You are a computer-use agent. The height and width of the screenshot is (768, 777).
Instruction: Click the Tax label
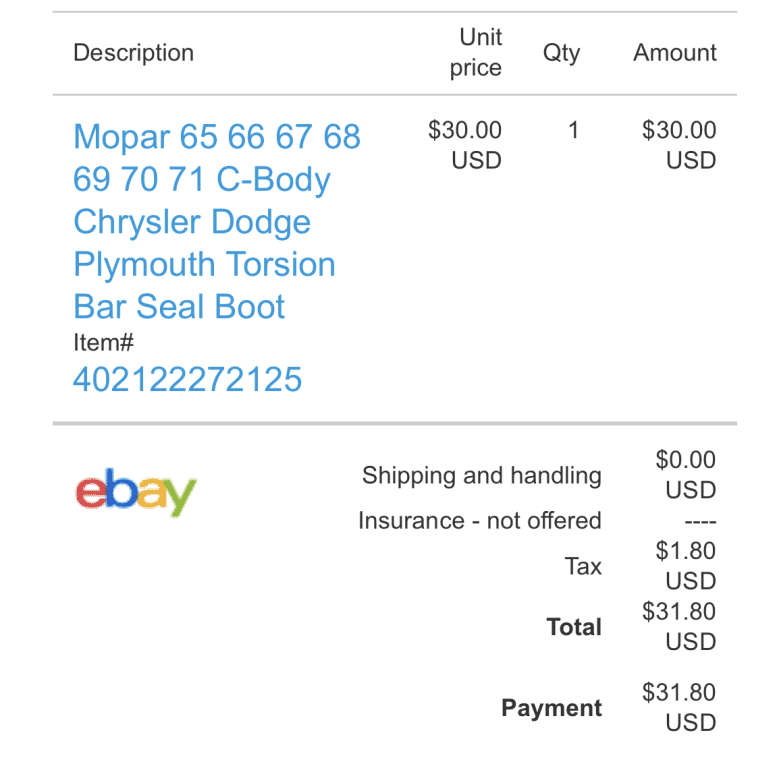583,567
